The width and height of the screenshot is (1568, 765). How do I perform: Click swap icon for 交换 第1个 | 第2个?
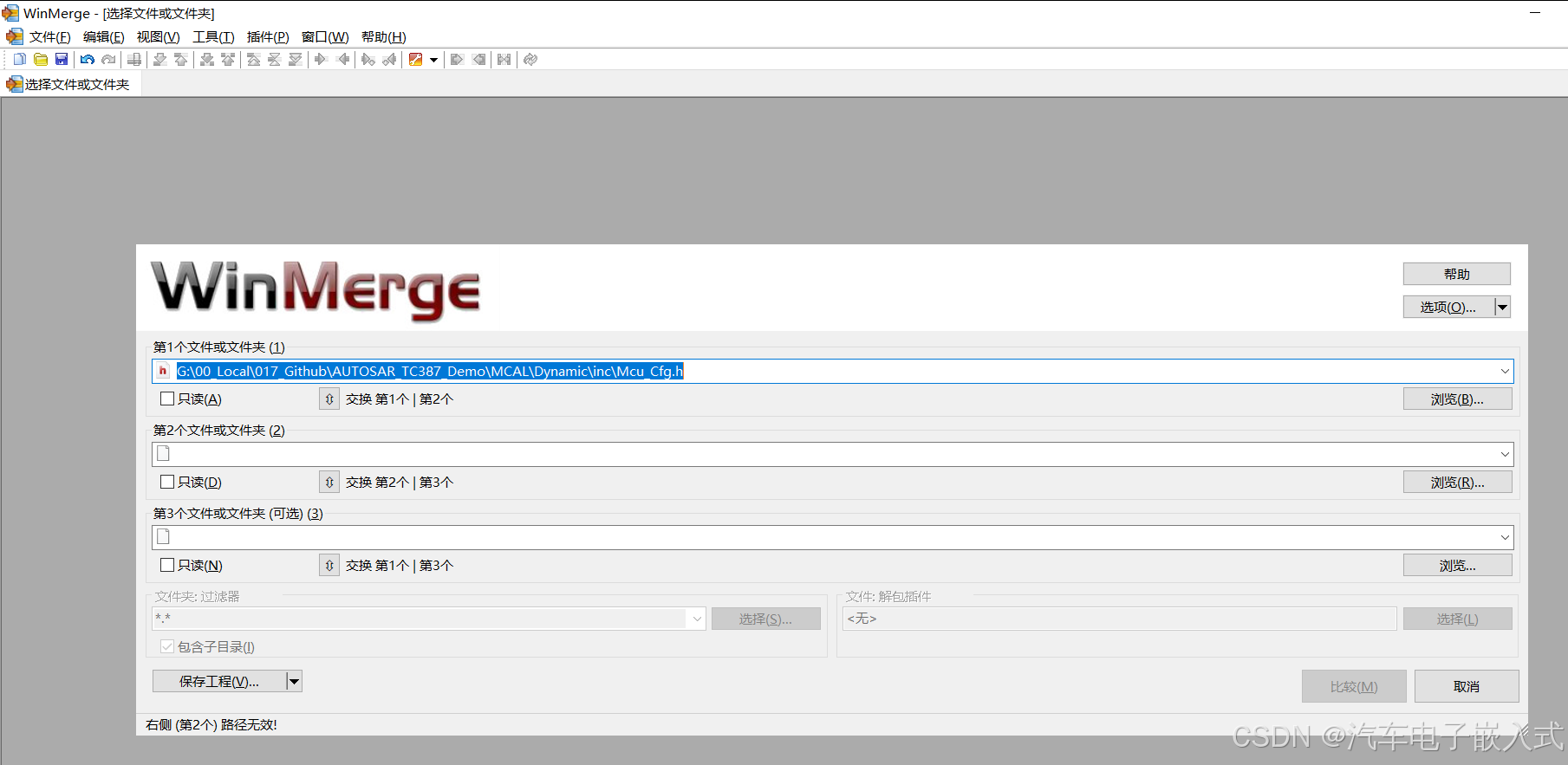329,399
